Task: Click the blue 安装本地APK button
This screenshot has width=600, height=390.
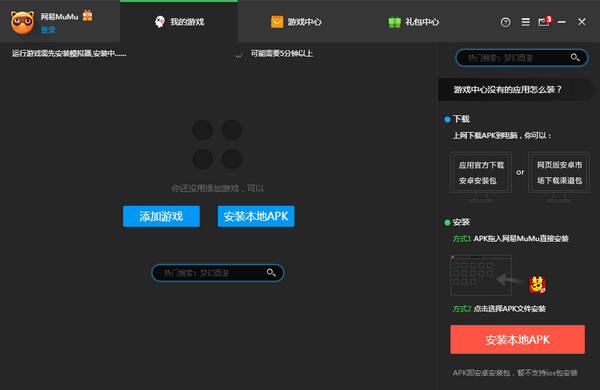Action: (x=256, y=216)
